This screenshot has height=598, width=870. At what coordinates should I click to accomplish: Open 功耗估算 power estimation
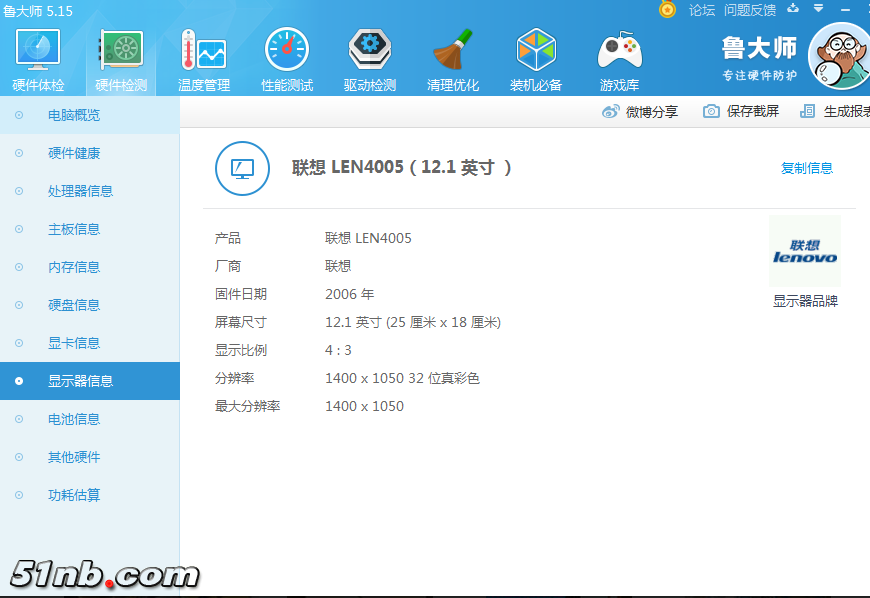click(90, 495)
